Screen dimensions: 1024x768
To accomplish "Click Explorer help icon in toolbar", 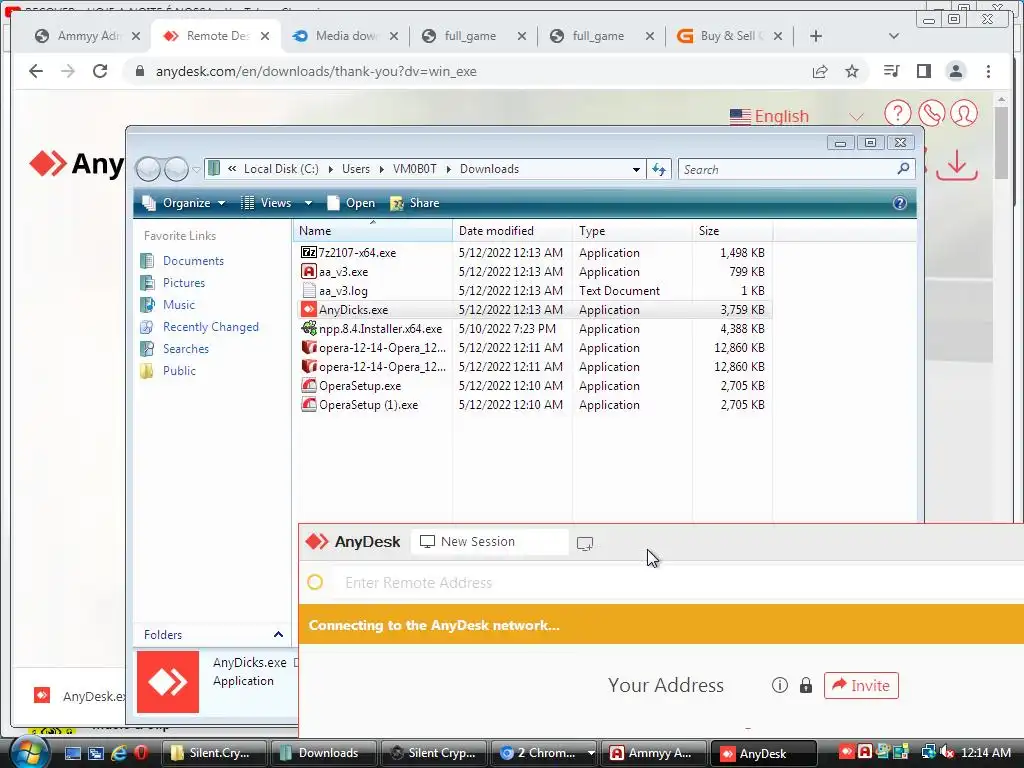I will click(899, 203).
